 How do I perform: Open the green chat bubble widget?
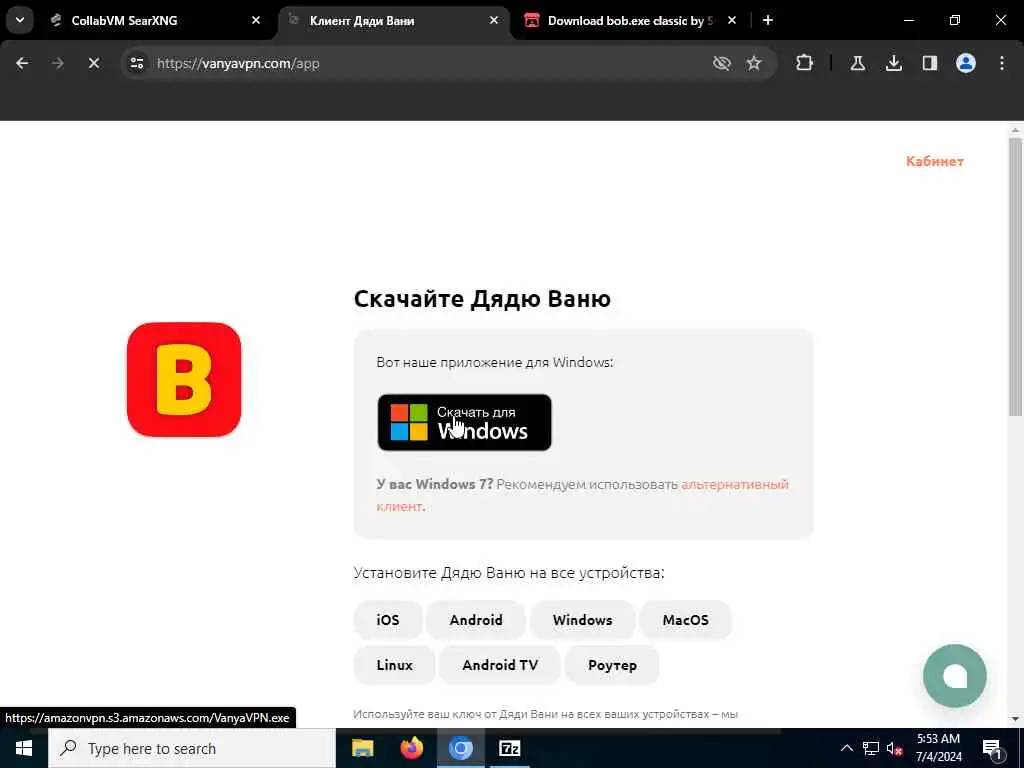954,676
